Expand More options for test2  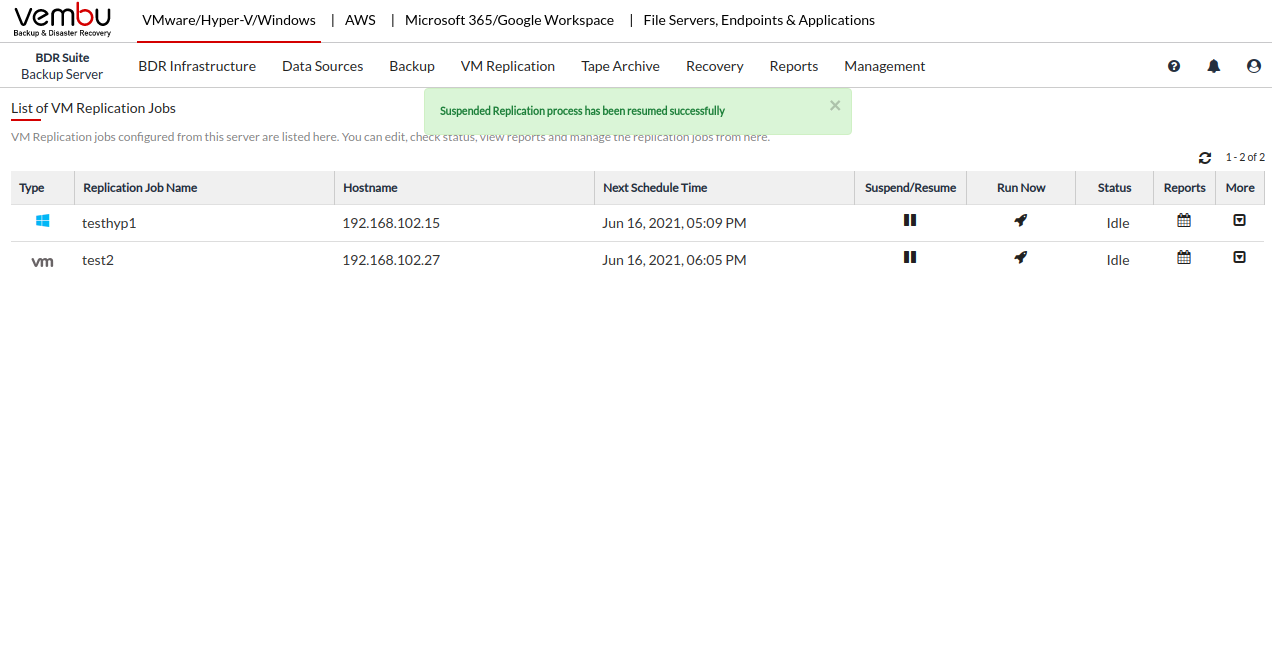(1239, 258)
